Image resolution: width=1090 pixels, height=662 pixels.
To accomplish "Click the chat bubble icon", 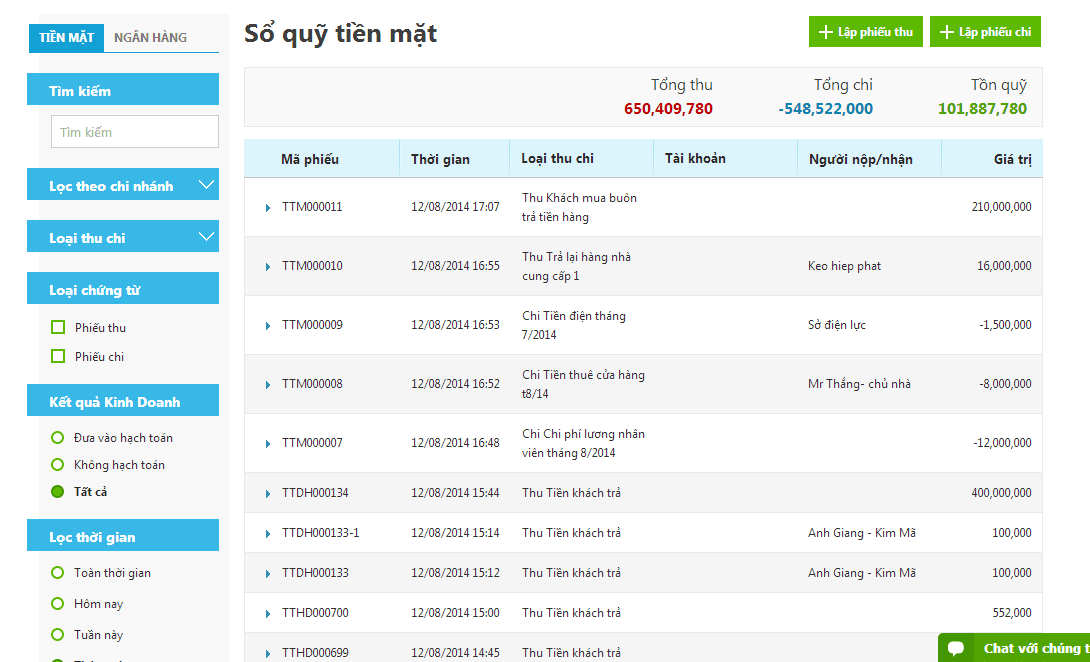I will (x=956, y=648).
